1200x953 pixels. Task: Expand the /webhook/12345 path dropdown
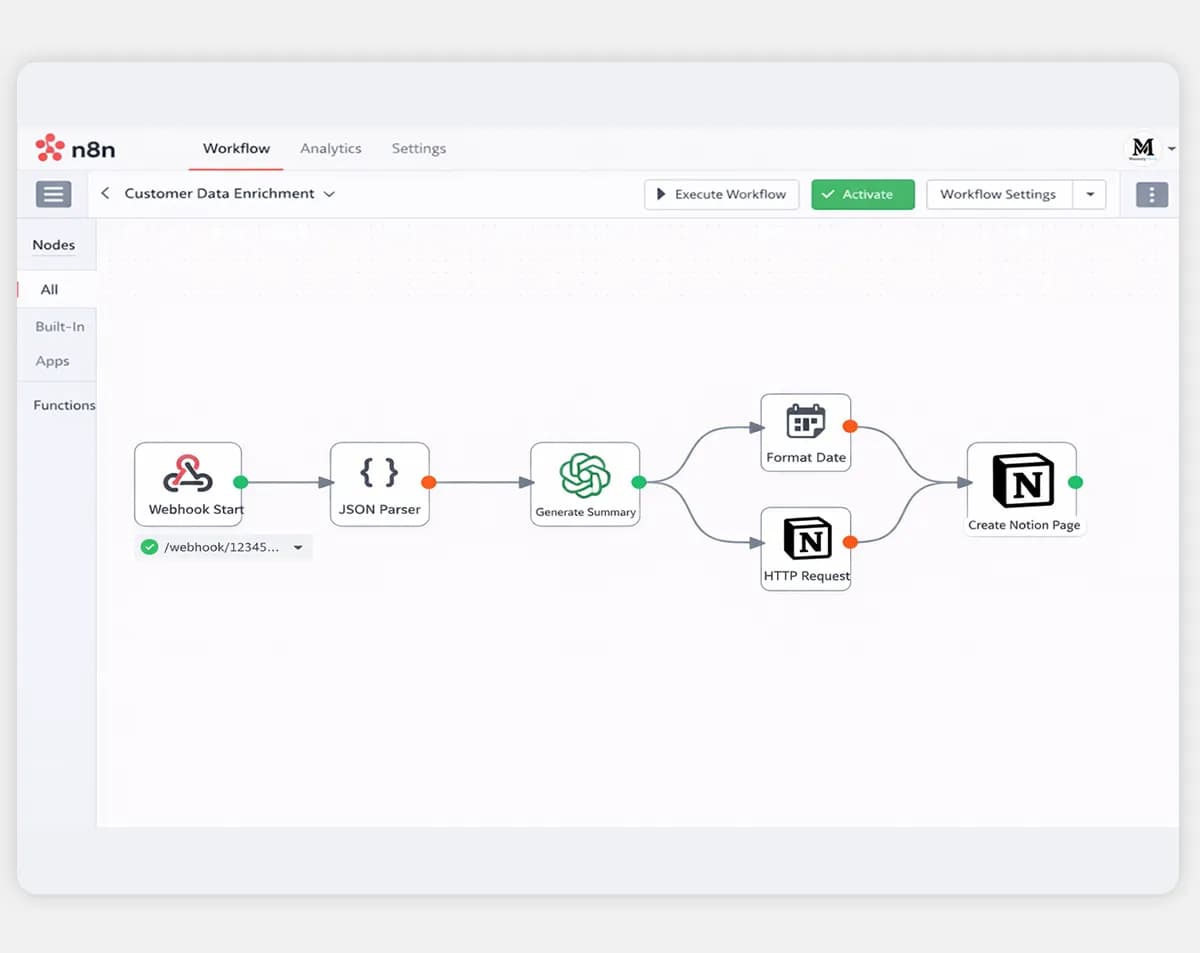click(298, 548)
